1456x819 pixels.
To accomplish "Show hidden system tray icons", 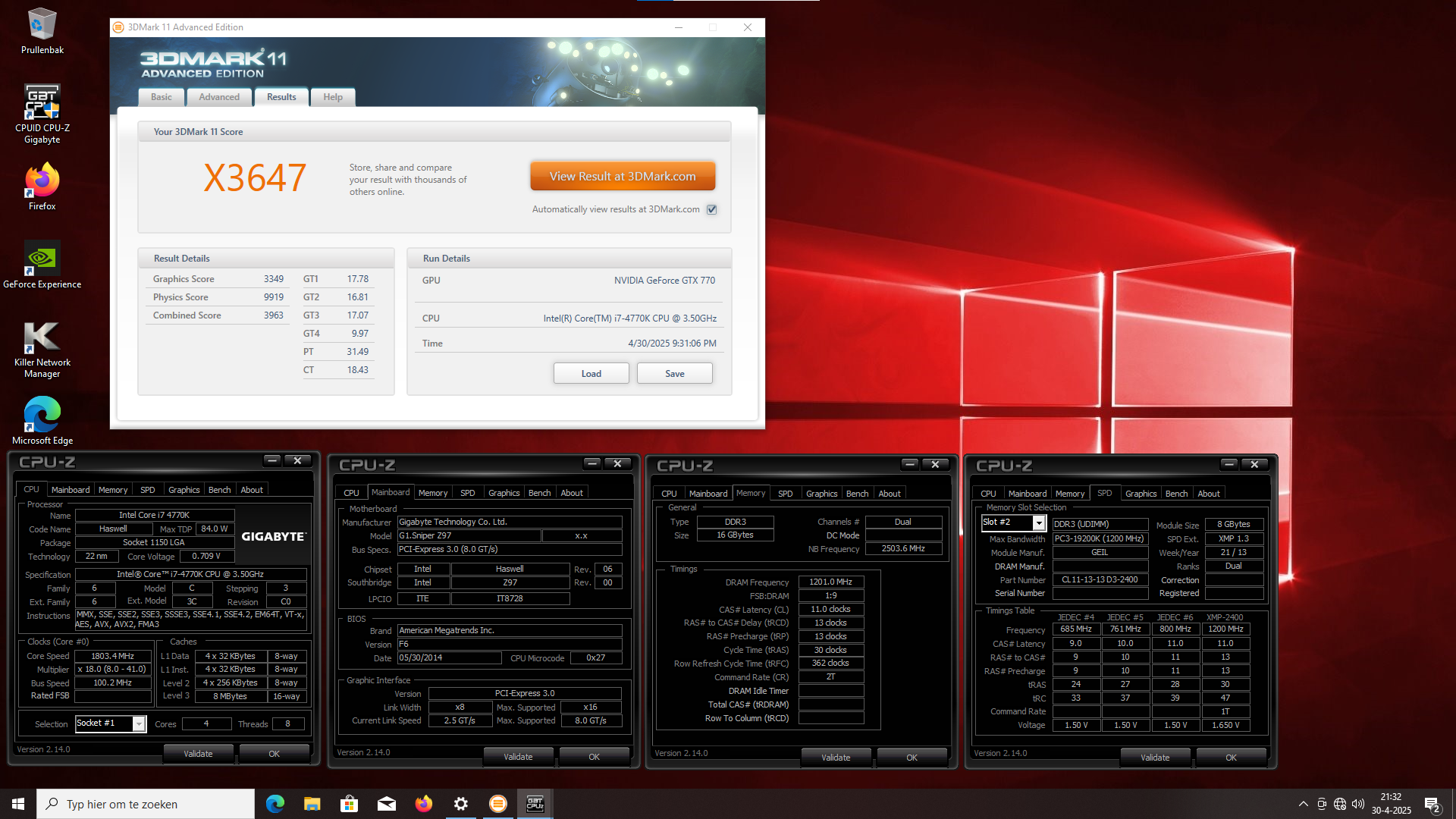I will (1303, 804).
